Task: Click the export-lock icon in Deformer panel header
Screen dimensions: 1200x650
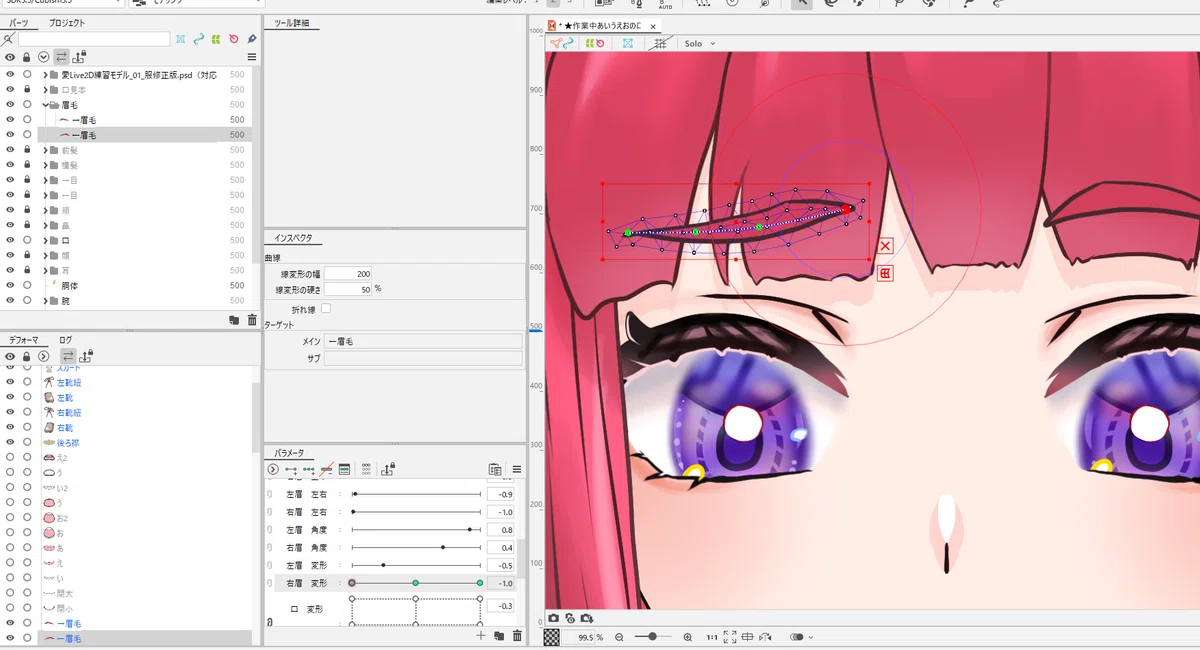Action: pyautogui.click(x=87, y=356)
